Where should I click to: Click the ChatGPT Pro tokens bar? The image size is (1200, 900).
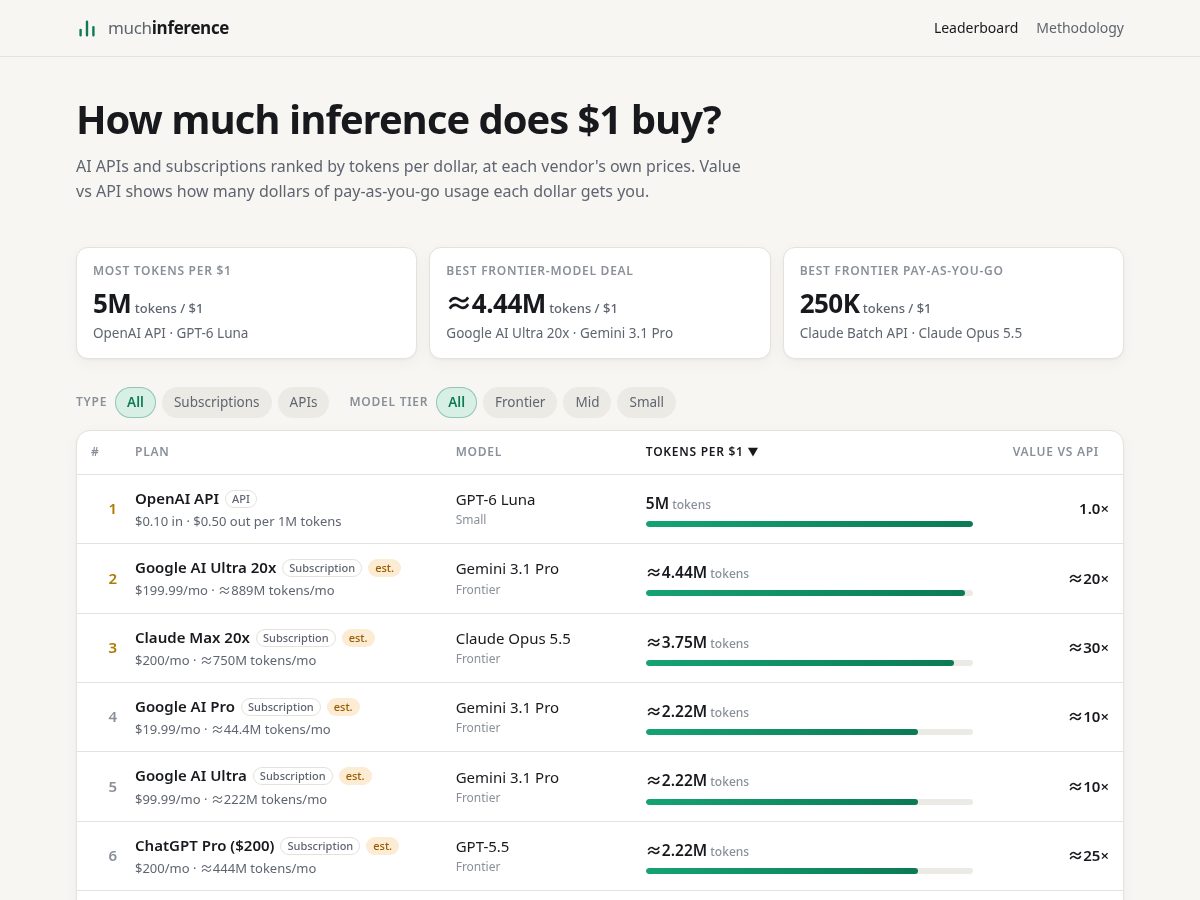coord(809,871)
